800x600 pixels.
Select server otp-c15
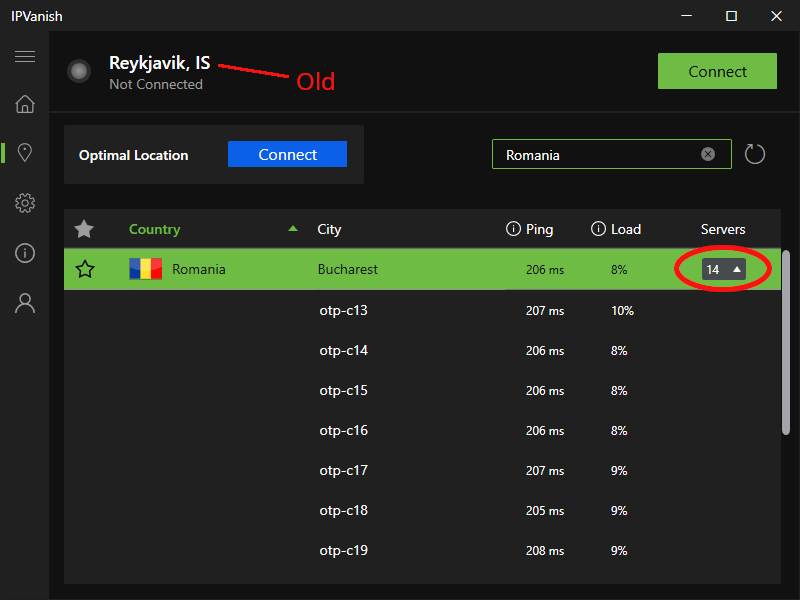[343, 390]
